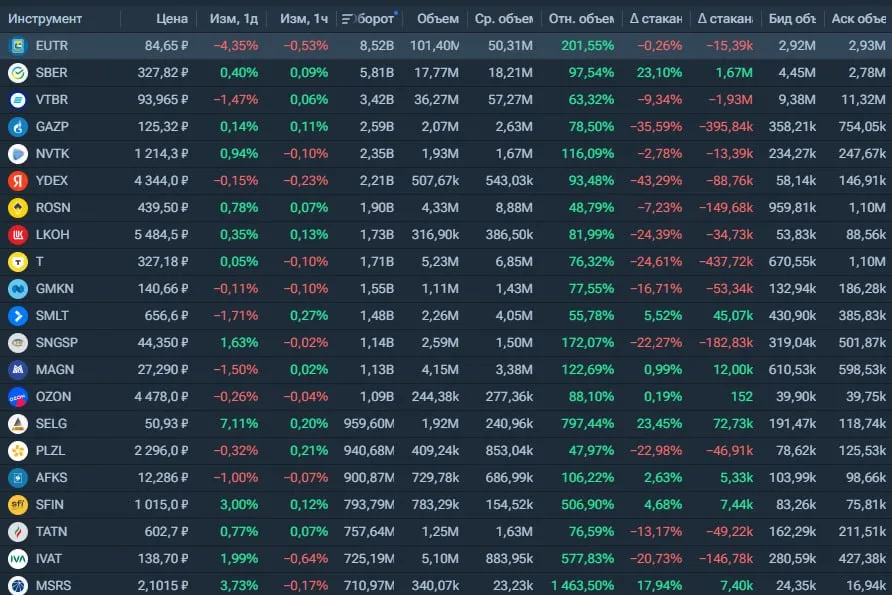Sort by the Аск объем column header
This screenshot has width=892, height=595.
[x=858, y=19]
